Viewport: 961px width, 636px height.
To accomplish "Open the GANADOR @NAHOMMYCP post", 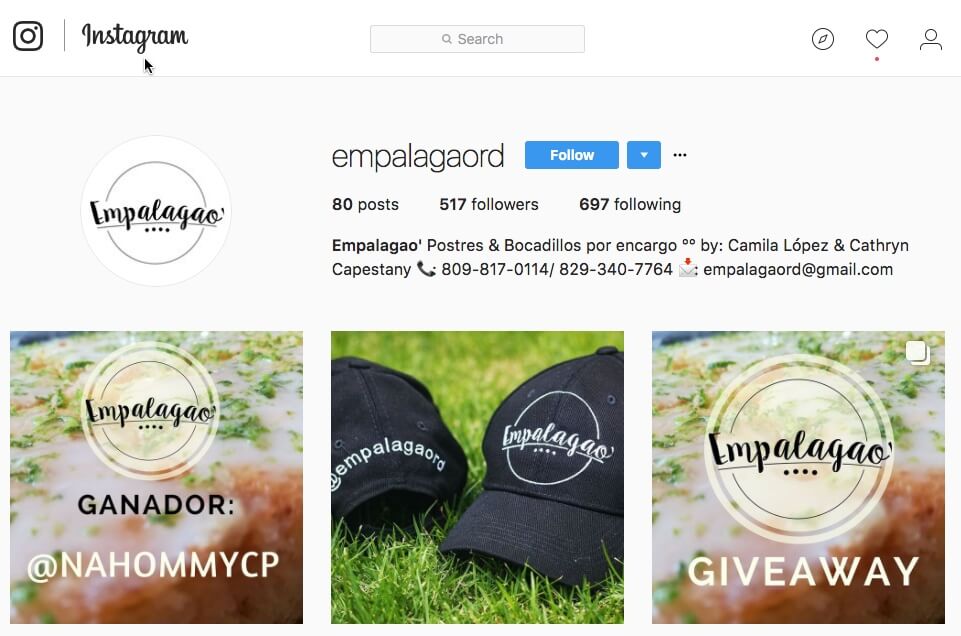I will [x=156, y=477].
